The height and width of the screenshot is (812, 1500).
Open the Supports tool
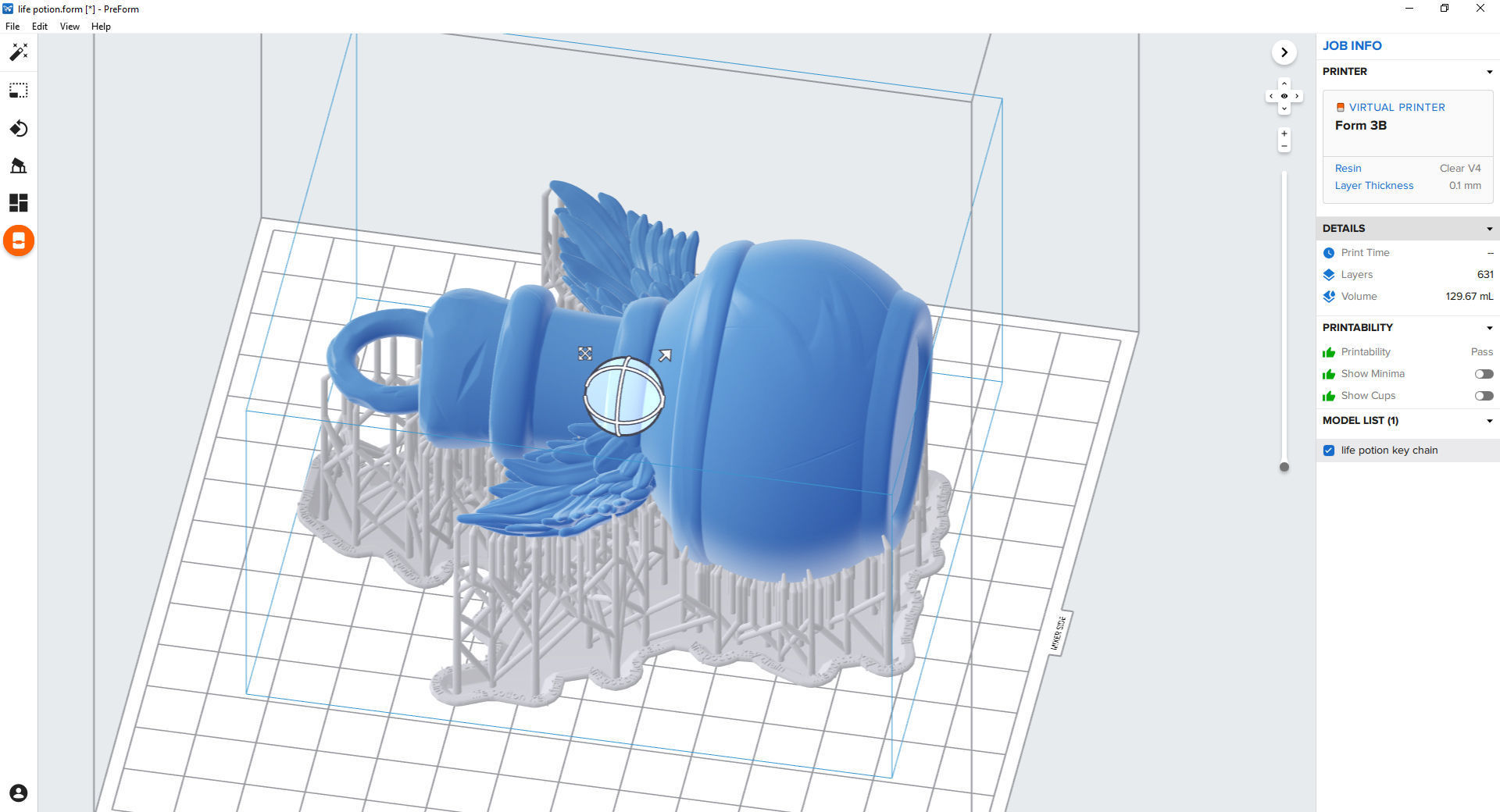(x=19, y=166)
